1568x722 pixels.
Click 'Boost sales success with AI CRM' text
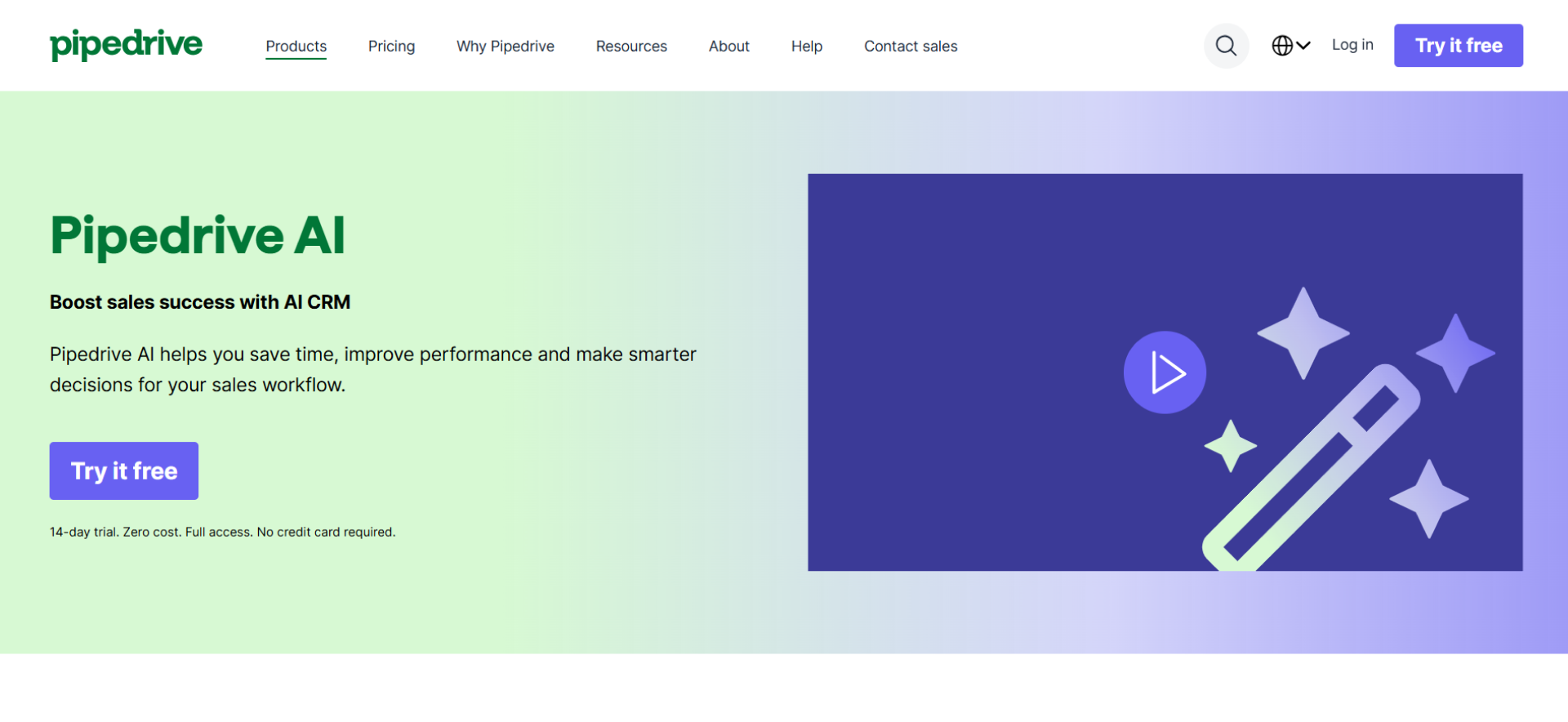tap(200, 302)
